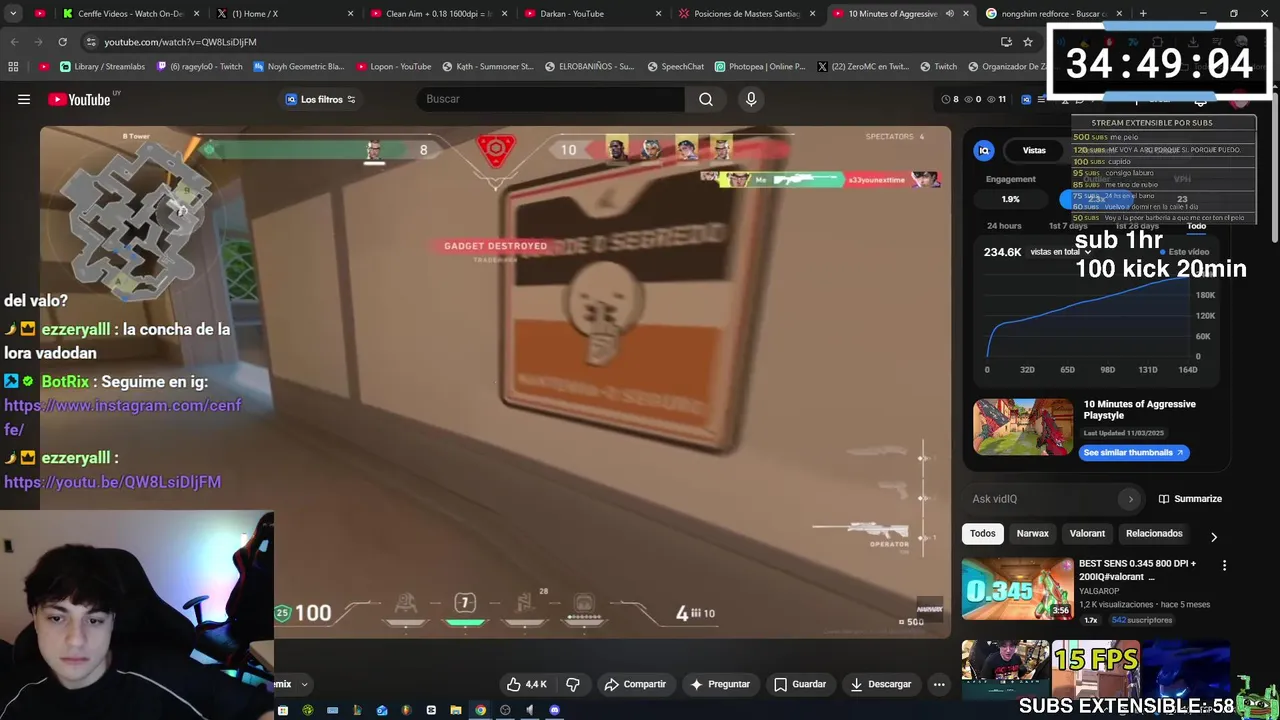Open the three-dot more actions menu under video

[939, 684]
